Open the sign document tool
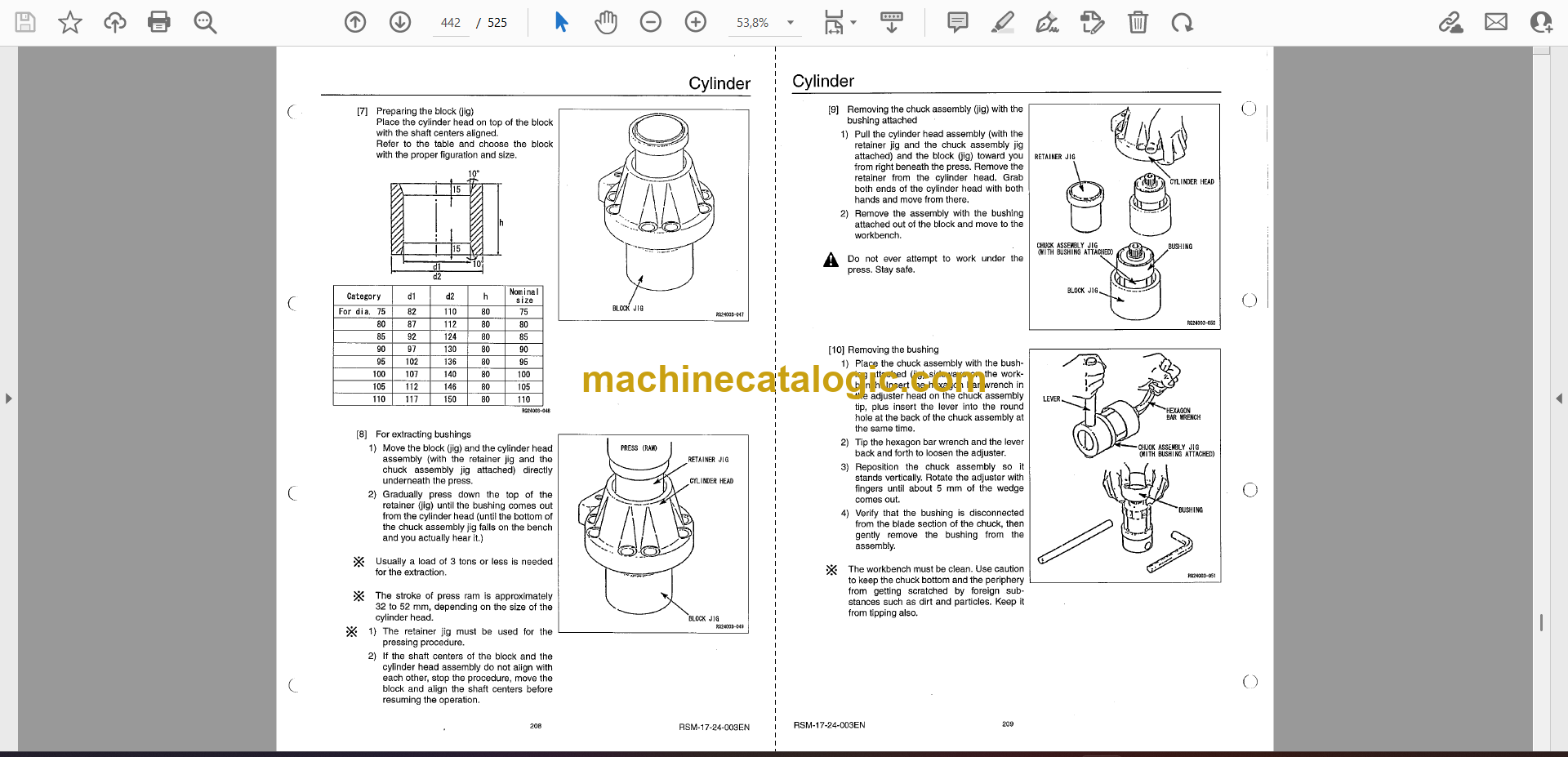Screen dimensions: 1568x757 1047,22
